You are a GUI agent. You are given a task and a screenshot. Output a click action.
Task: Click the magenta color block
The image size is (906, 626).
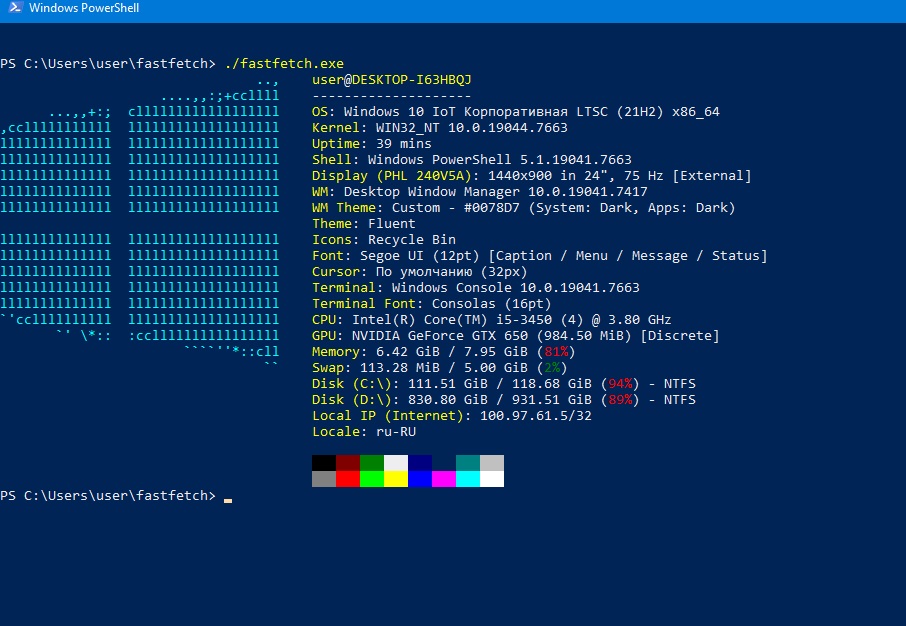[444, 479]
